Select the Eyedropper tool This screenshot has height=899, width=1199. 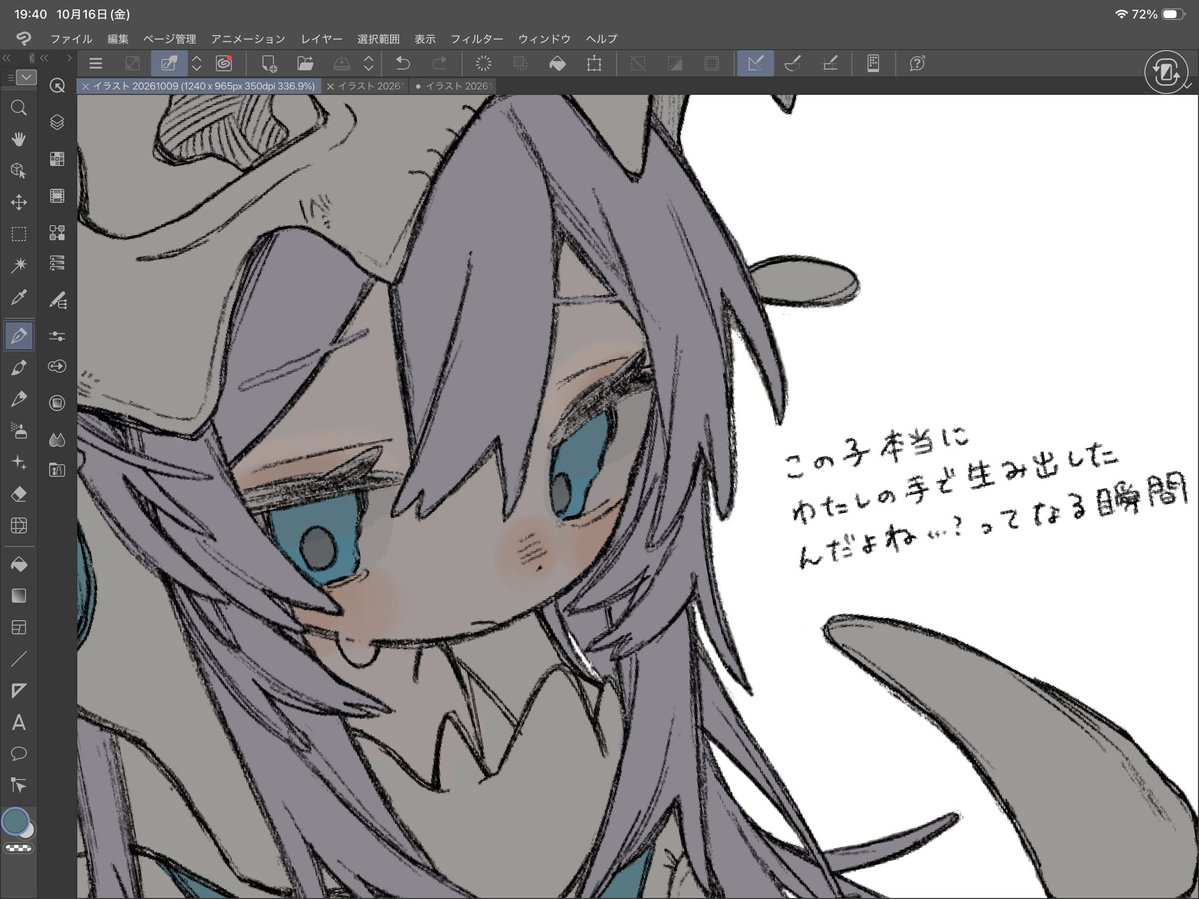[x=18, y=297]
